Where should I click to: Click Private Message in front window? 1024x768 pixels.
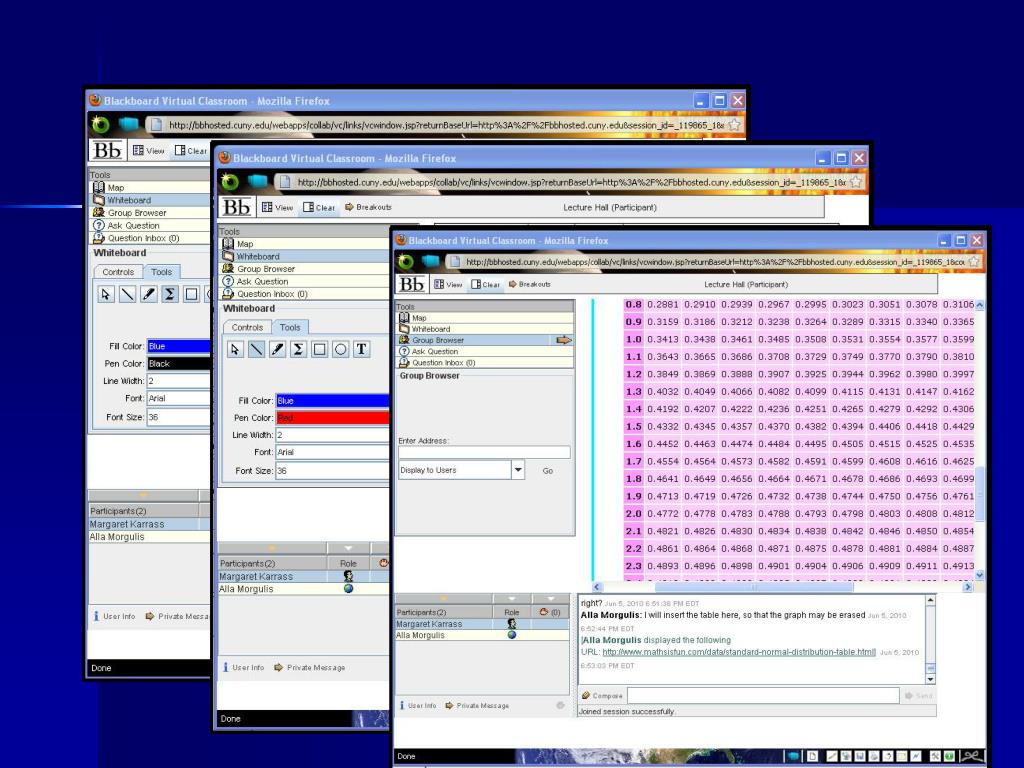[x=477, y=705]
